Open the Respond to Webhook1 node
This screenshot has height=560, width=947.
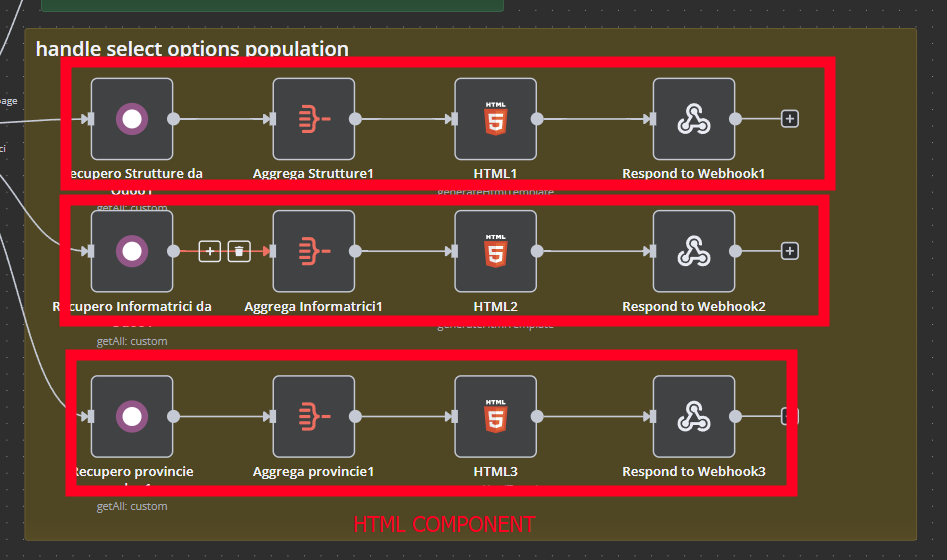(694, 119)
